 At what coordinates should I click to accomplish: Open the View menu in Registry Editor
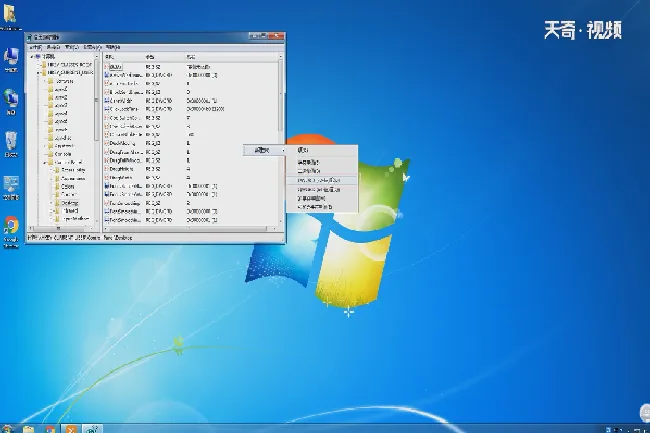[71, 47]
